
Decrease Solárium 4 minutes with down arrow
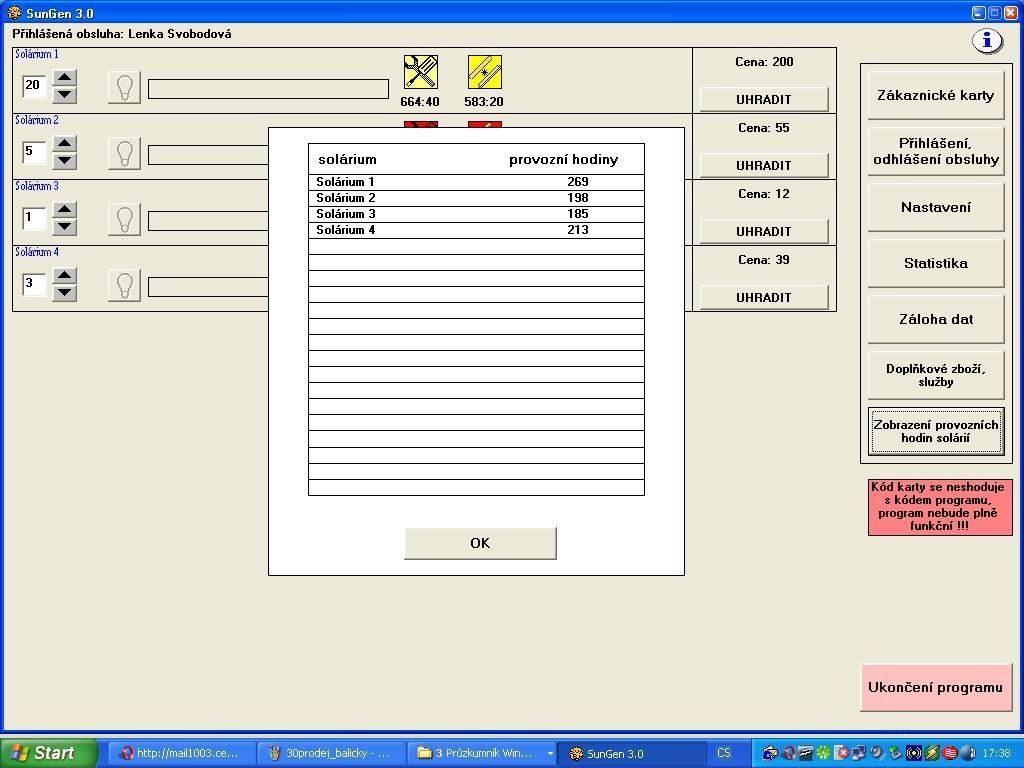[64, 293]
